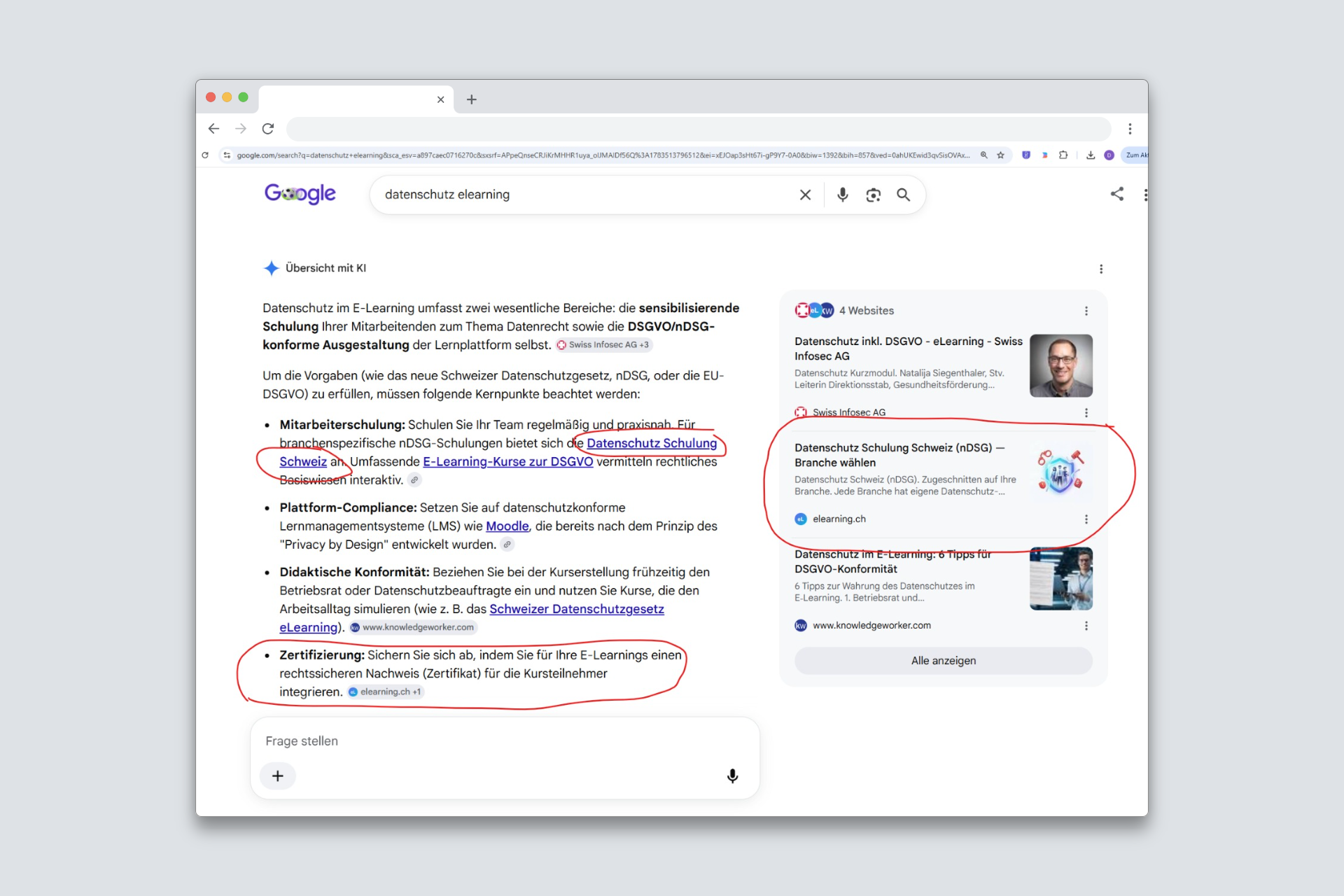Open the outer browser three-dot menu
The image size is (1344, 896).
click(1130, 129)
